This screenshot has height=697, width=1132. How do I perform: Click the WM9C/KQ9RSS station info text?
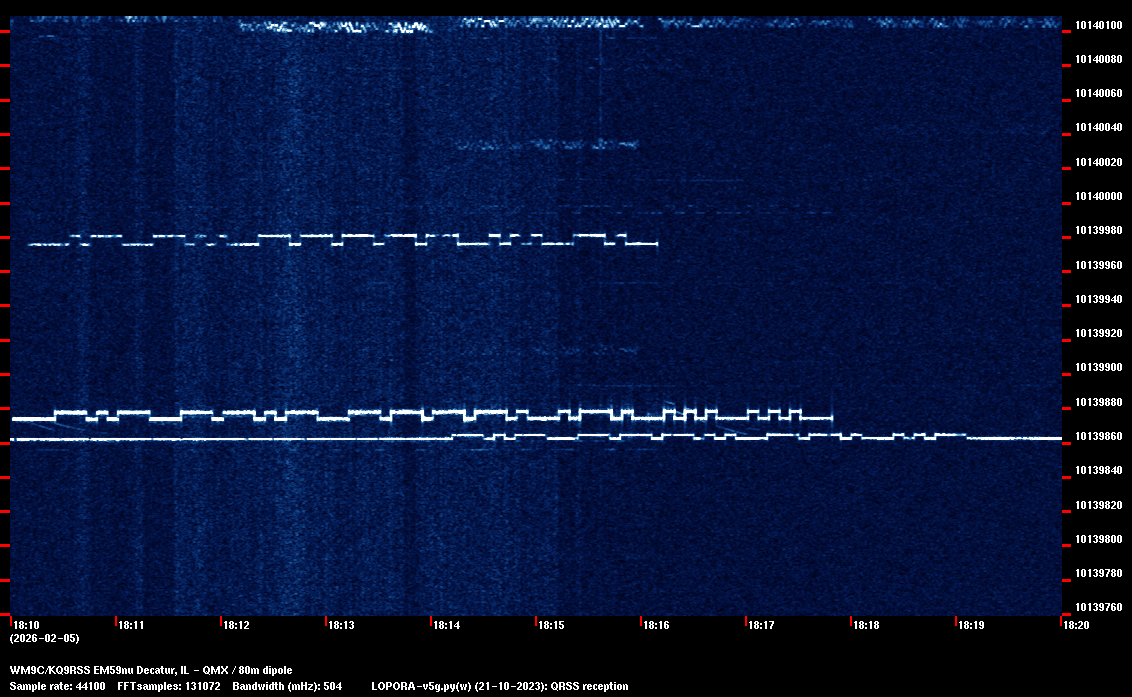tap(151, 670)
